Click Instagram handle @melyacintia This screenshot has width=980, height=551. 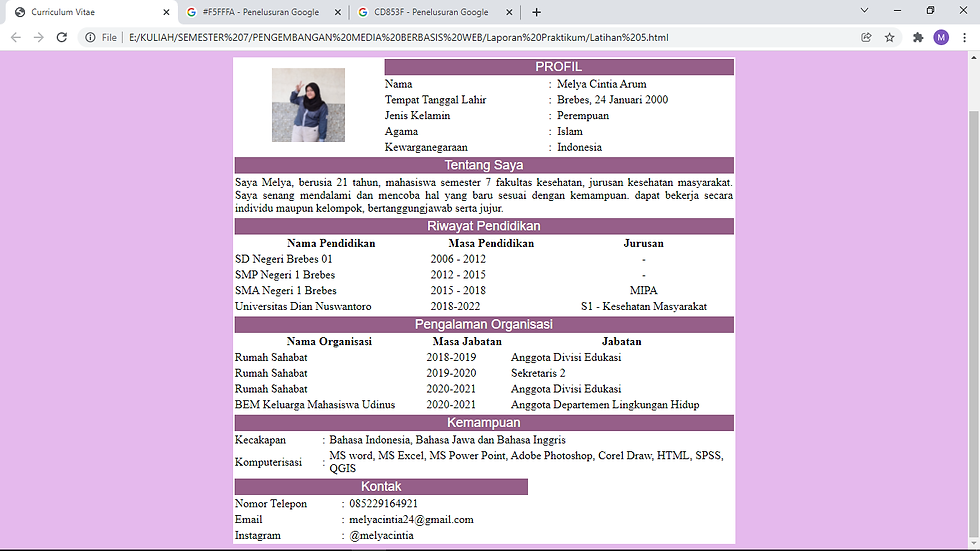381,535
